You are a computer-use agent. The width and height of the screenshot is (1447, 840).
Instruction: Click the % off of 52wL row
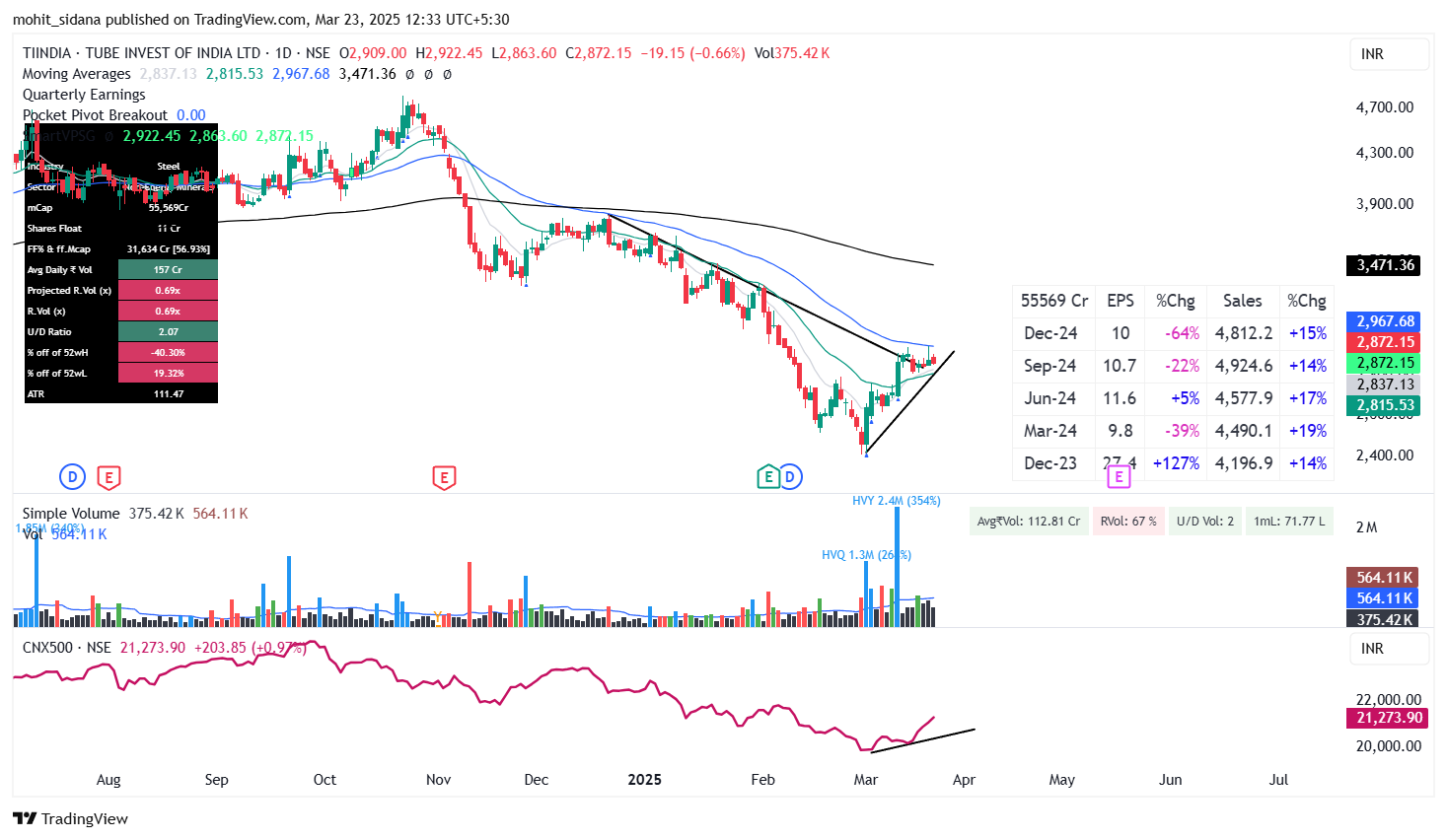[120, 374]
